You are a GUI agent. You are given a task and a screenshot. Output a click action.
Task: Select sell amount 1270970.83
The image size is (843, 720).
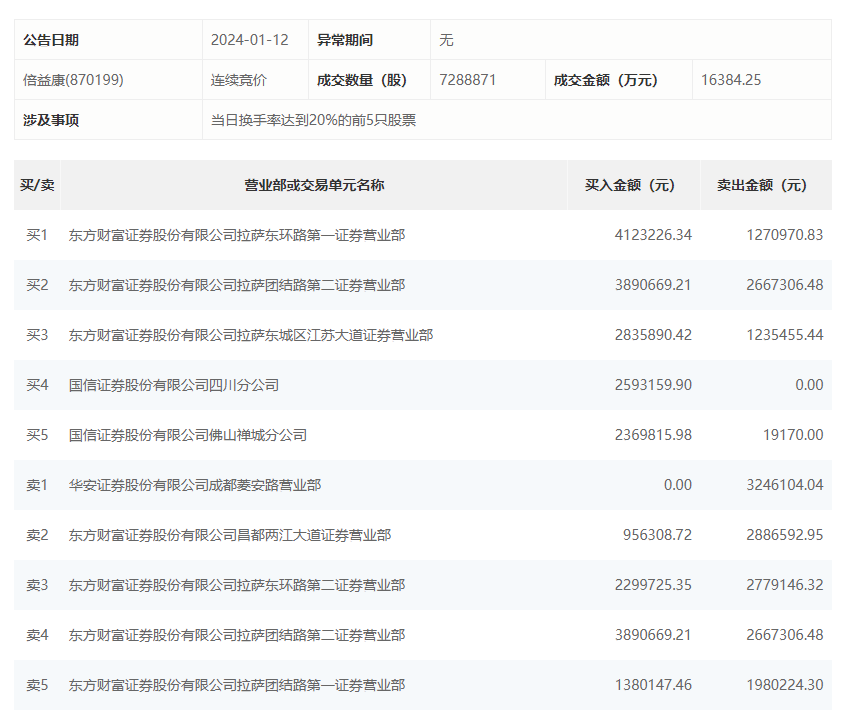(x=785, y=235)
